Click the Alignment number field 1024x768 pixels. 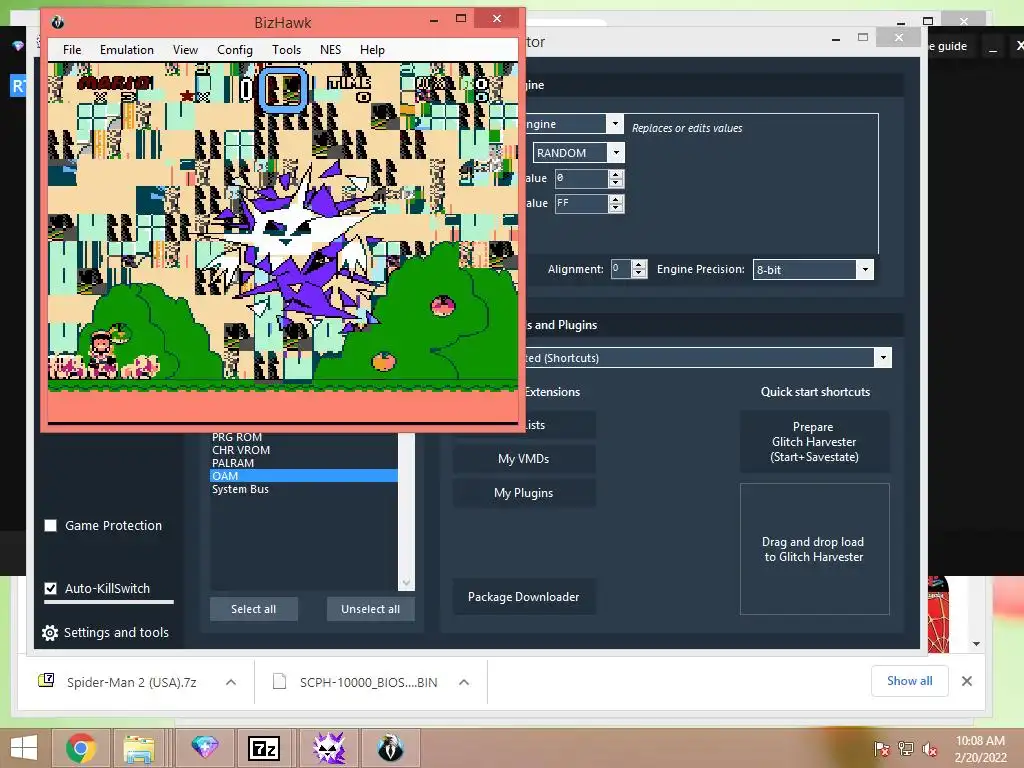[620, 268]
